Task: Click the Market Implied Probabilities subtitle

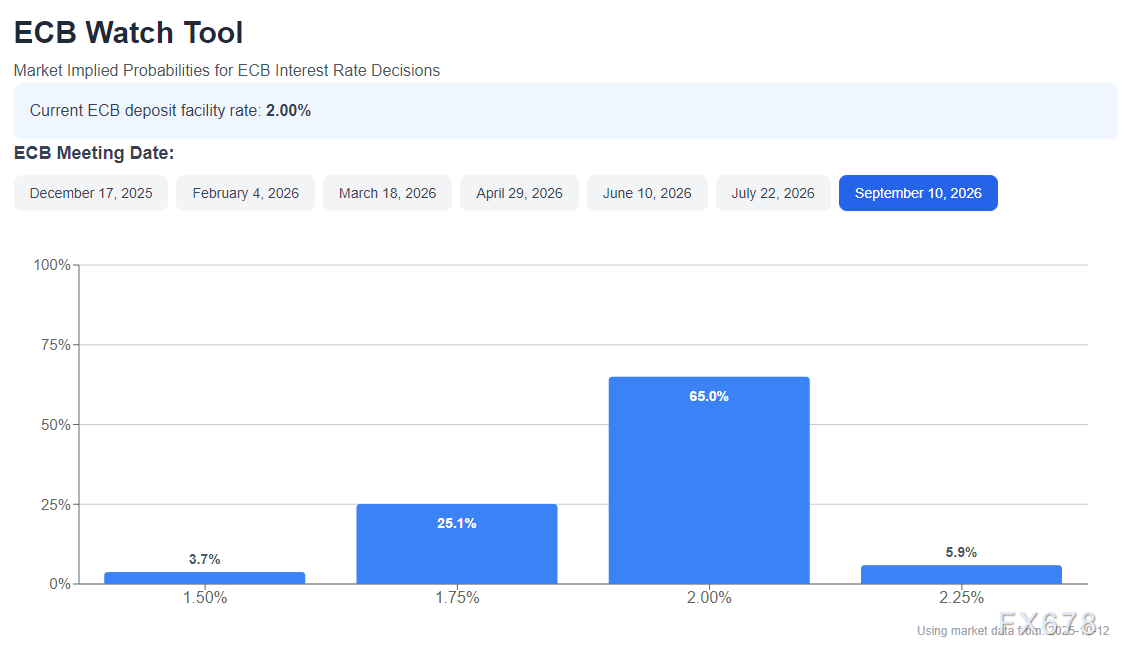Action: 227,70
